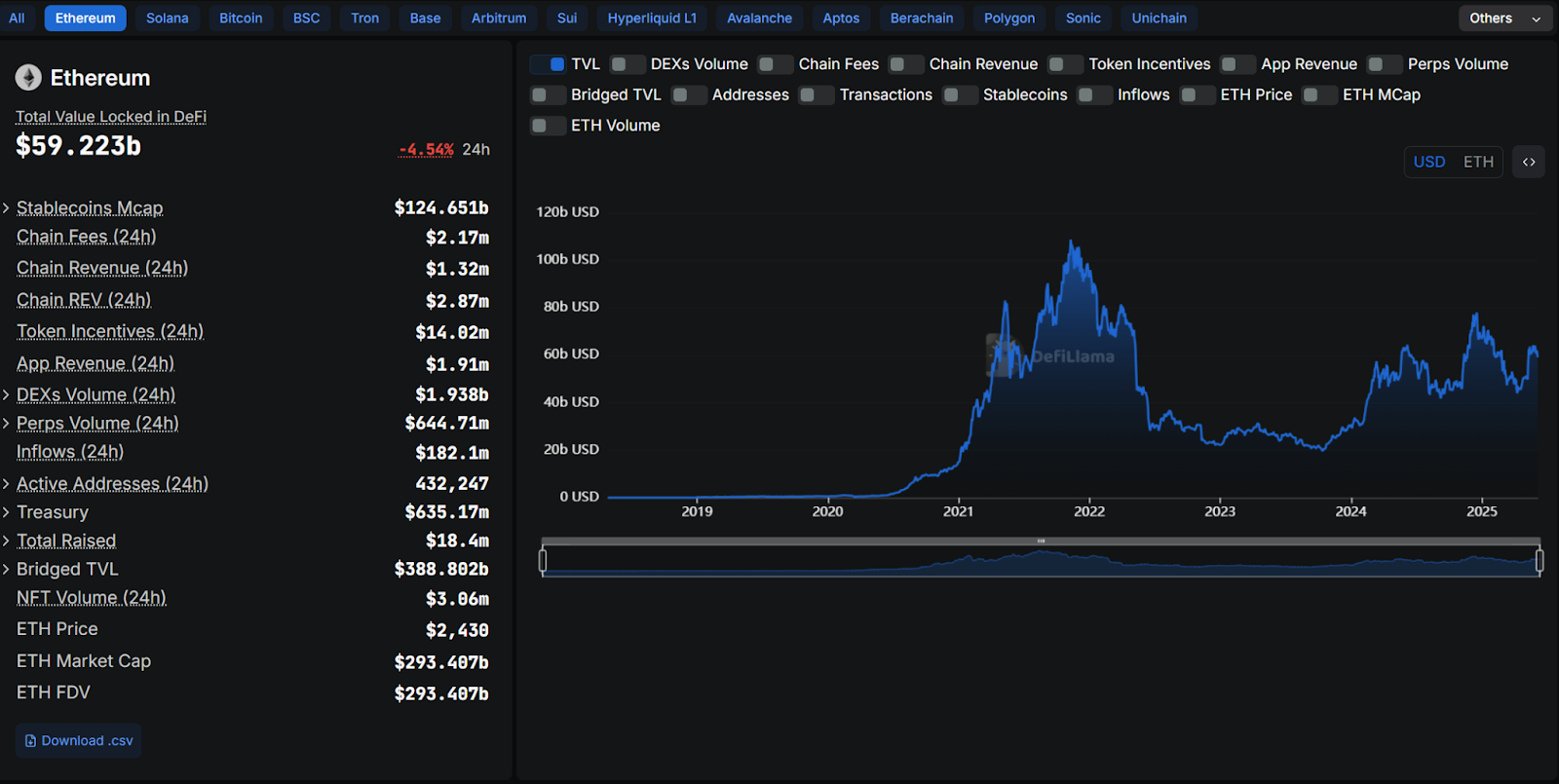Screen dimensions: 1559x784
Task: Select the Sui chain tab
Action: pyautogui.click(x=567, y=19)
